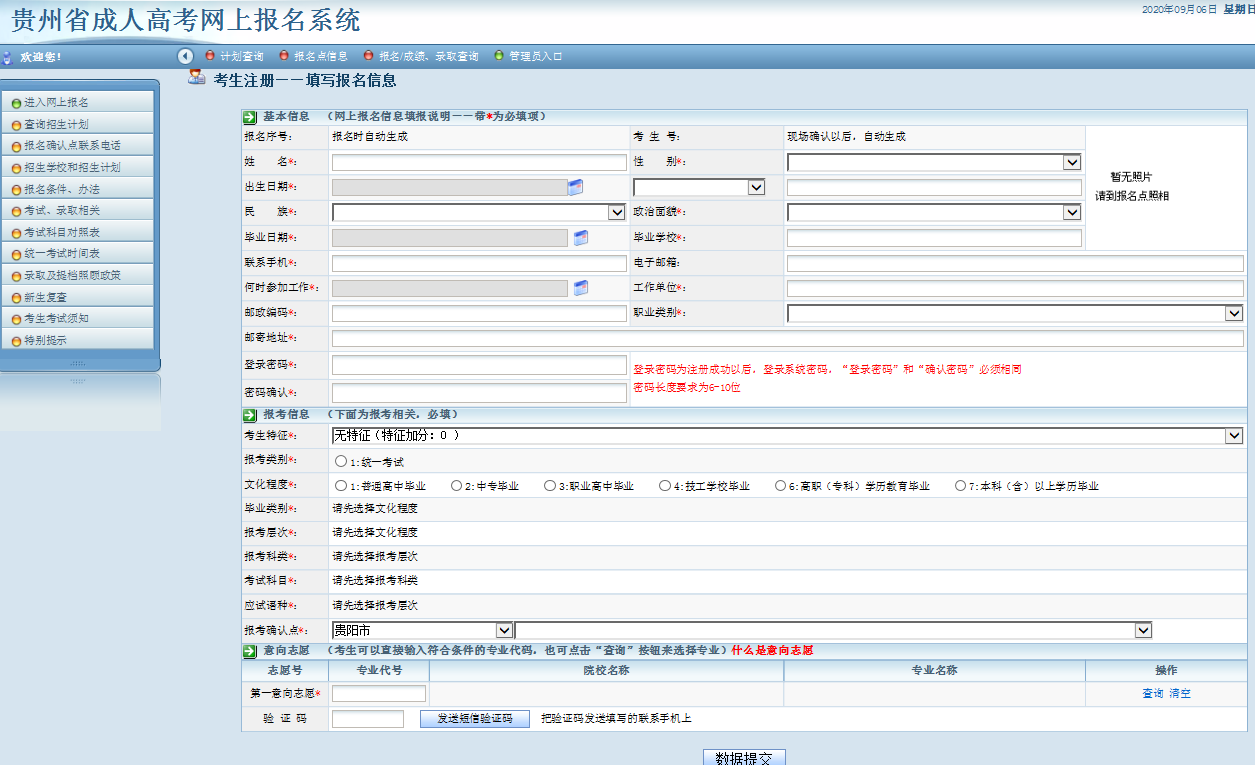Open the 性别 dropdown

coord(933,162)
